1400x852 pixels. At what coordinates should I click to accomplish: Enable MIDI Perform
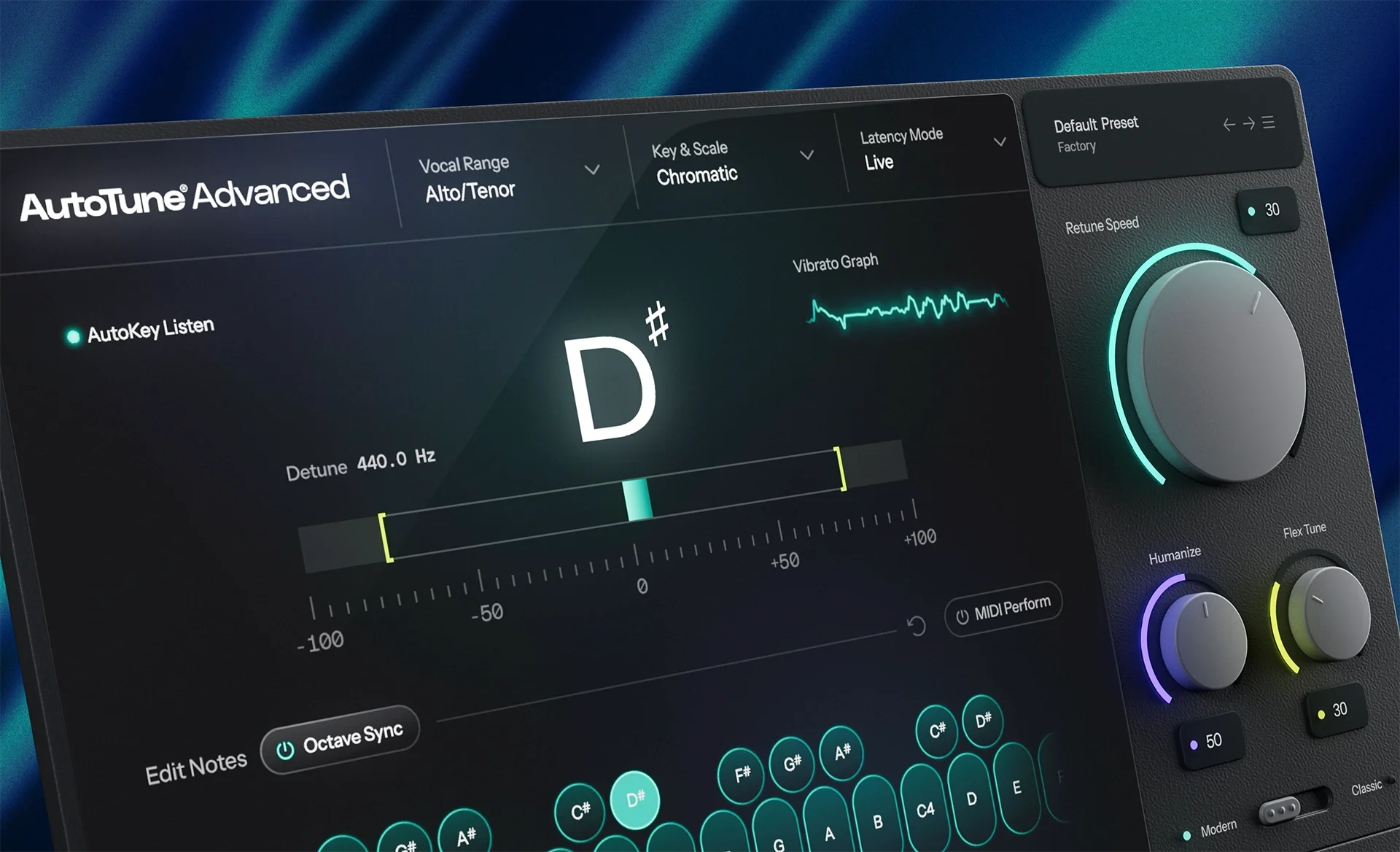(x=1003, y=608)
